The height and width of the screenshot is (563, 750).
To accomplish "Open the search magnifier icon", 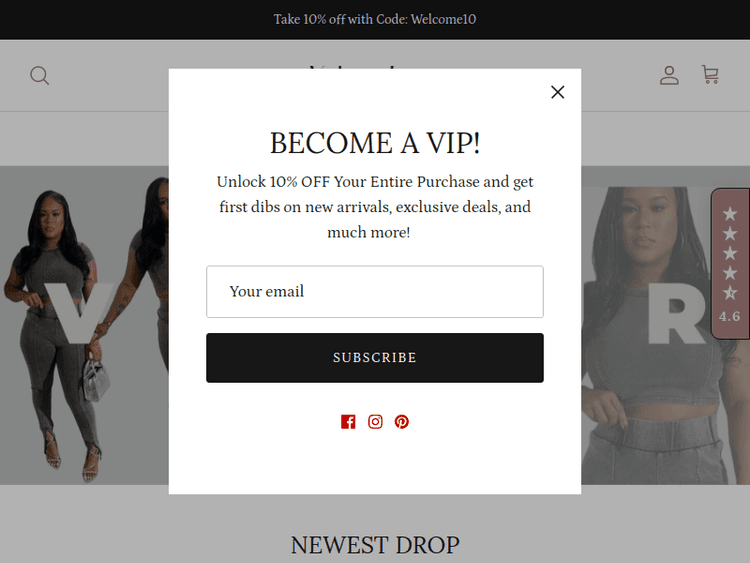I will click(39, 76).
